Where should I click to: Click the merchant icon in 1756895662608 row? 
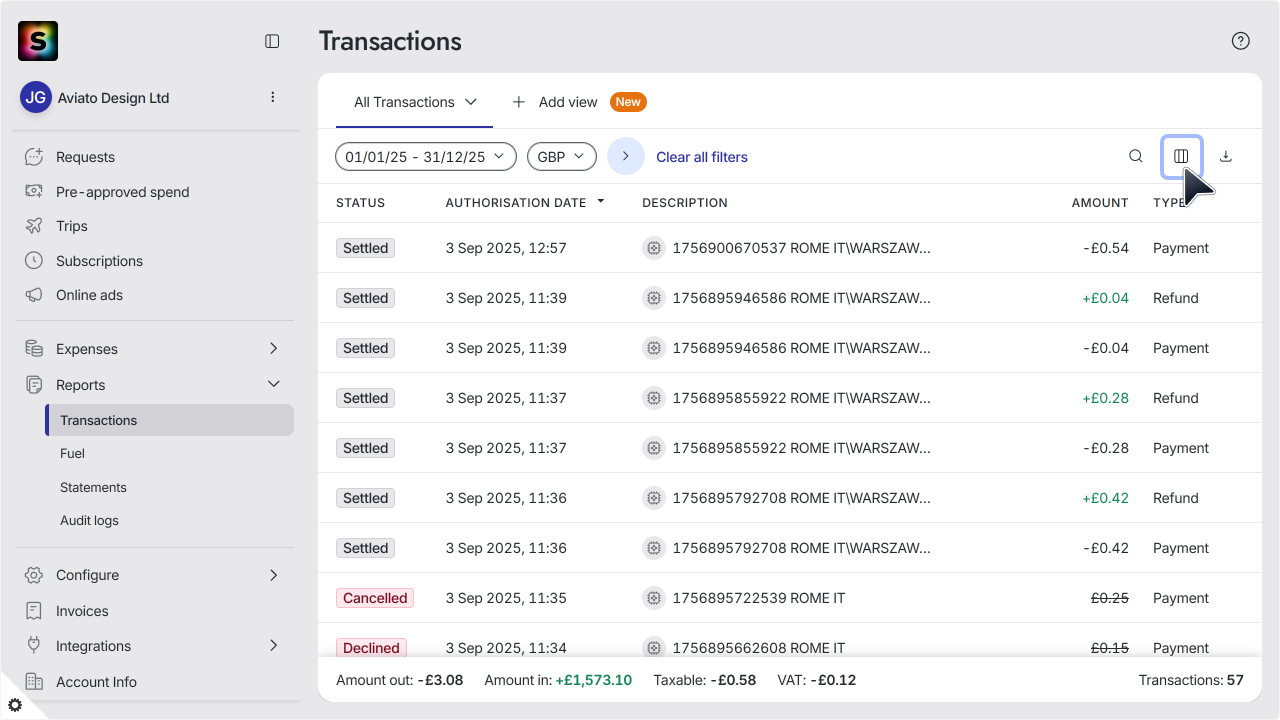pos(654,648)
